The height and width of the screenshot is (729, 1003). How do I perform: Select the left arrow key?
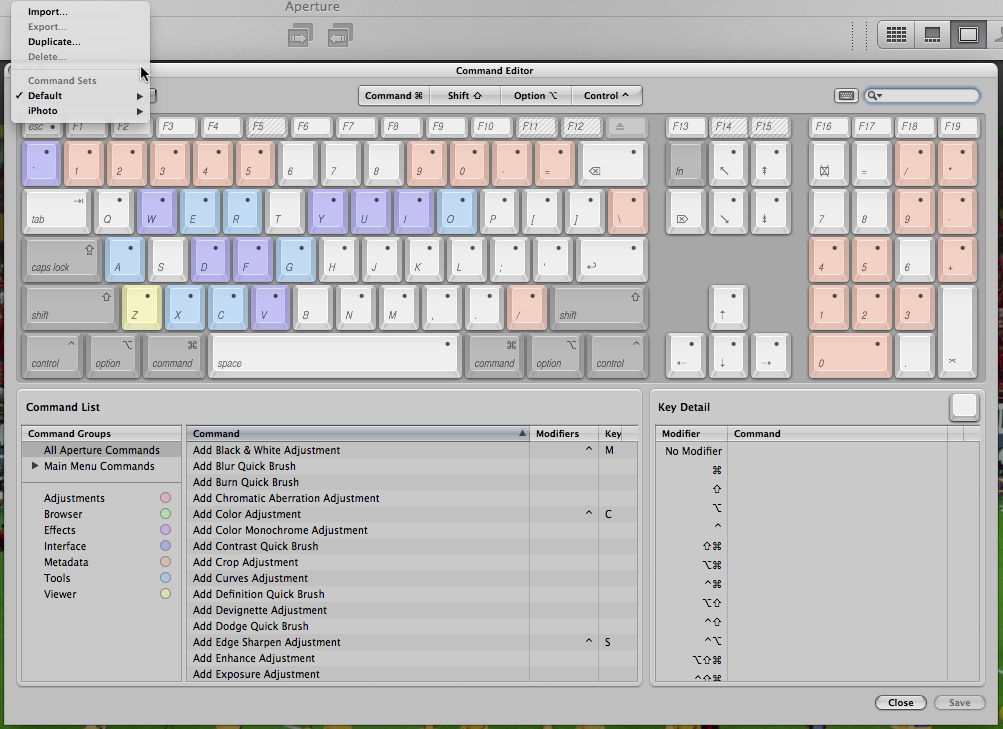685,356
